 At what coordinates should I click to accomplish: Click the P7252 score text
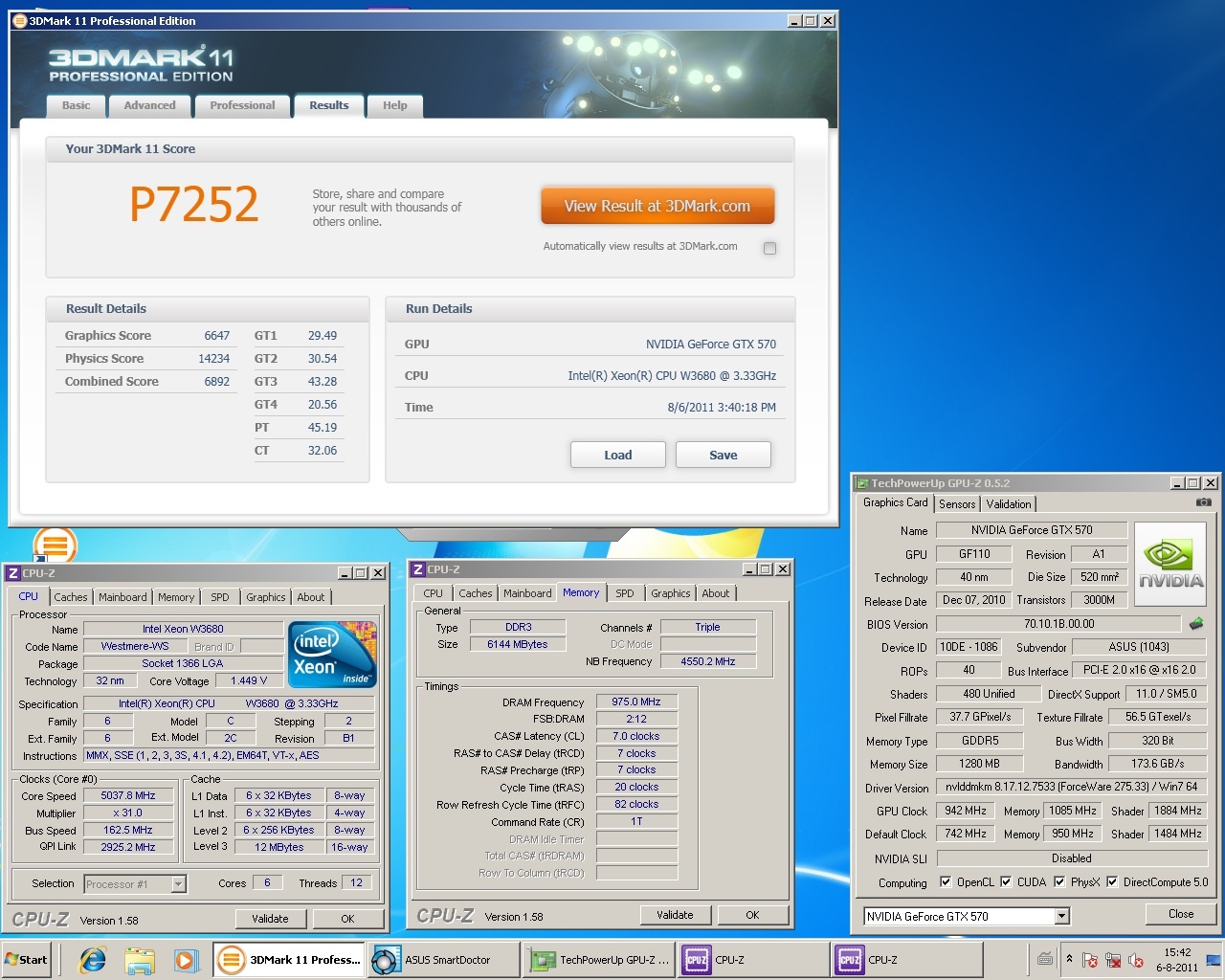(x=194, y=204)
